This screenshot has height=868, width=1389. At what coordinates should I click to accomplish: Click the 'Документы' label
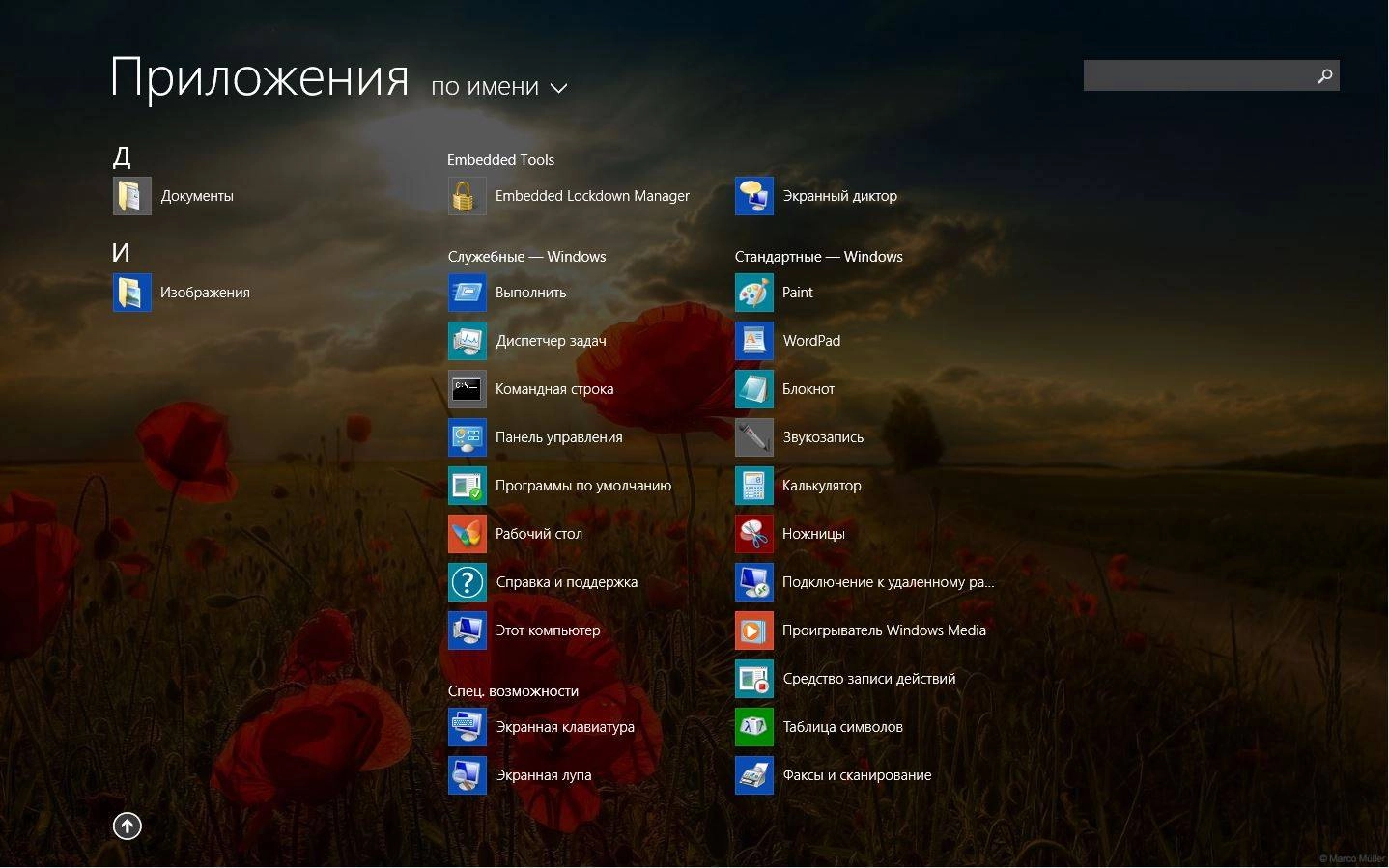197,196
